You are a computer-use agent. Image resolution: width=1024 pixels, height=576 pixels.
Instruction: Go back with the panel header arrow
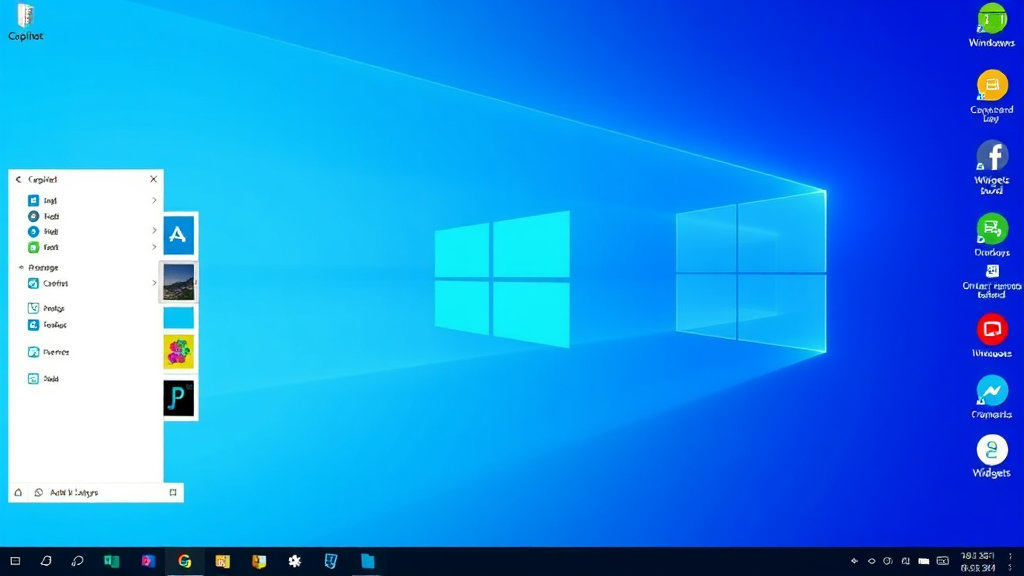point(18,179)
